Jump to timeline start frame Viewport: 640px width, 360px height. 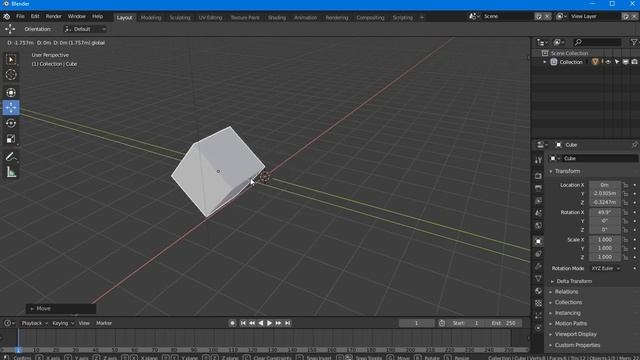point(243,323)
